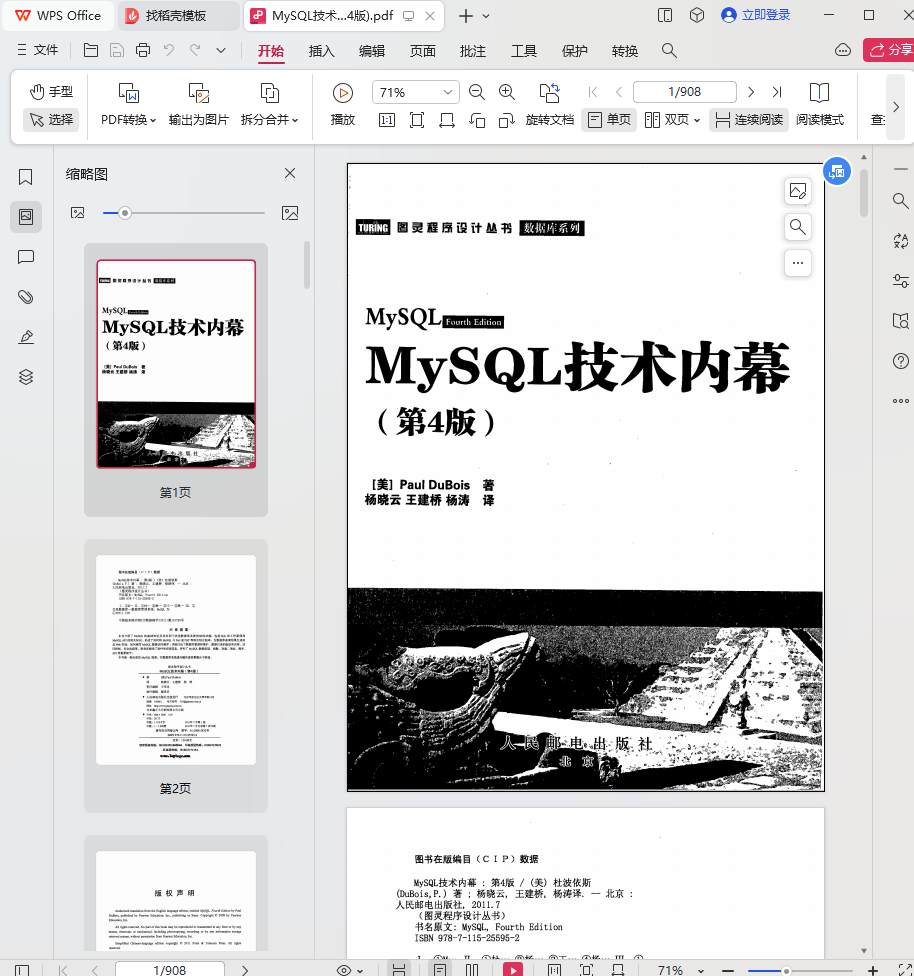Switch to the 插入 ribbon tab

click(321, 51)
